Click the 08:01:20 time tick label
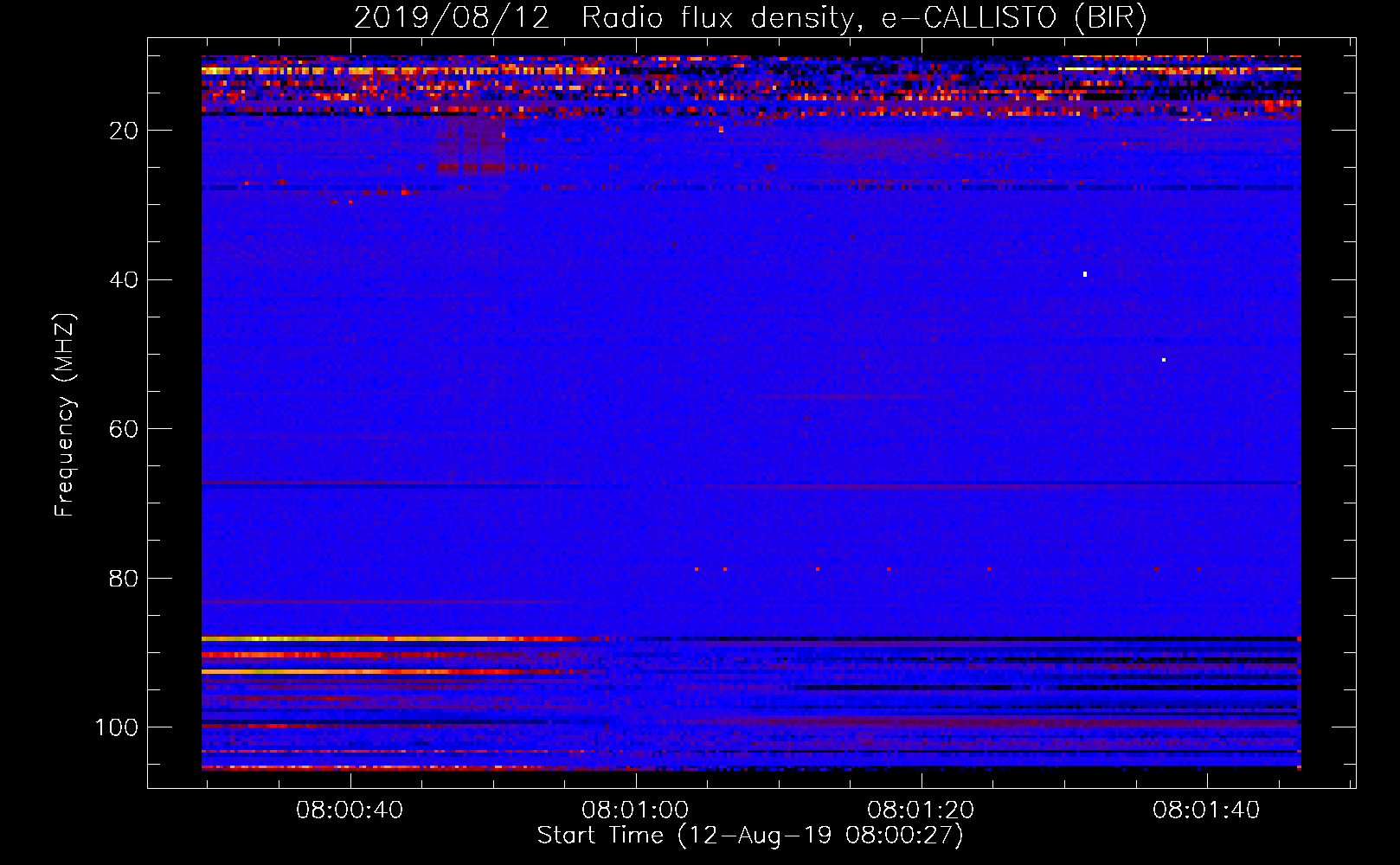The width and height of the screenshot is (1400, 865). 921,811
